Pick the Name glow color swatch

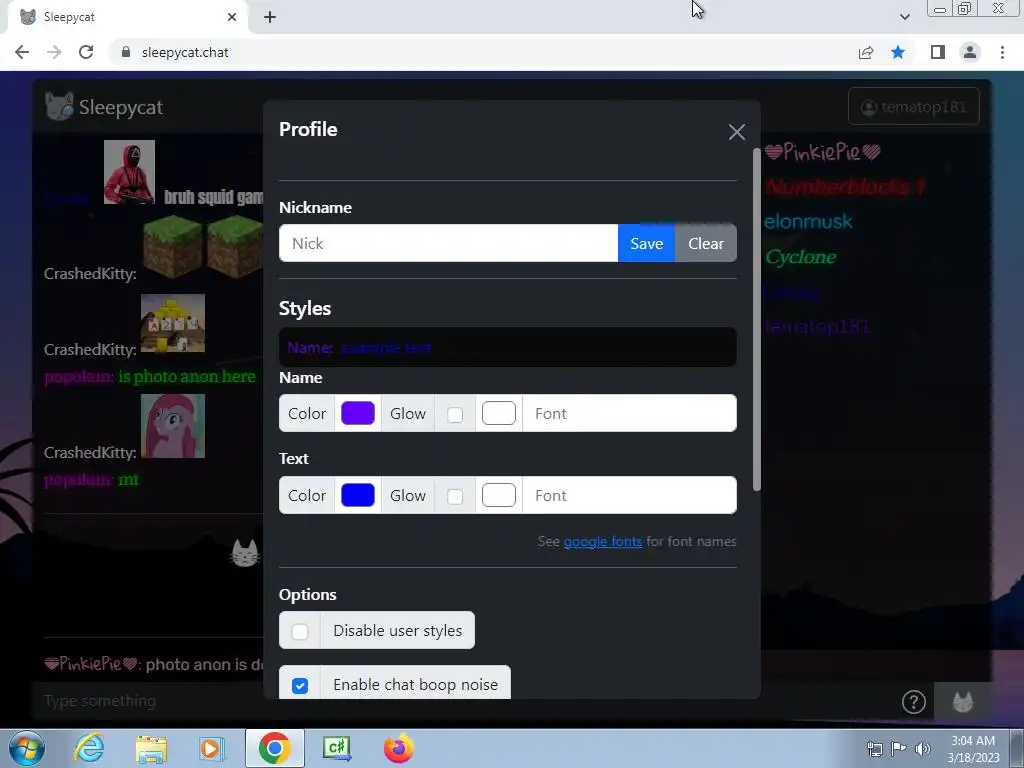[x=499, y=413]
